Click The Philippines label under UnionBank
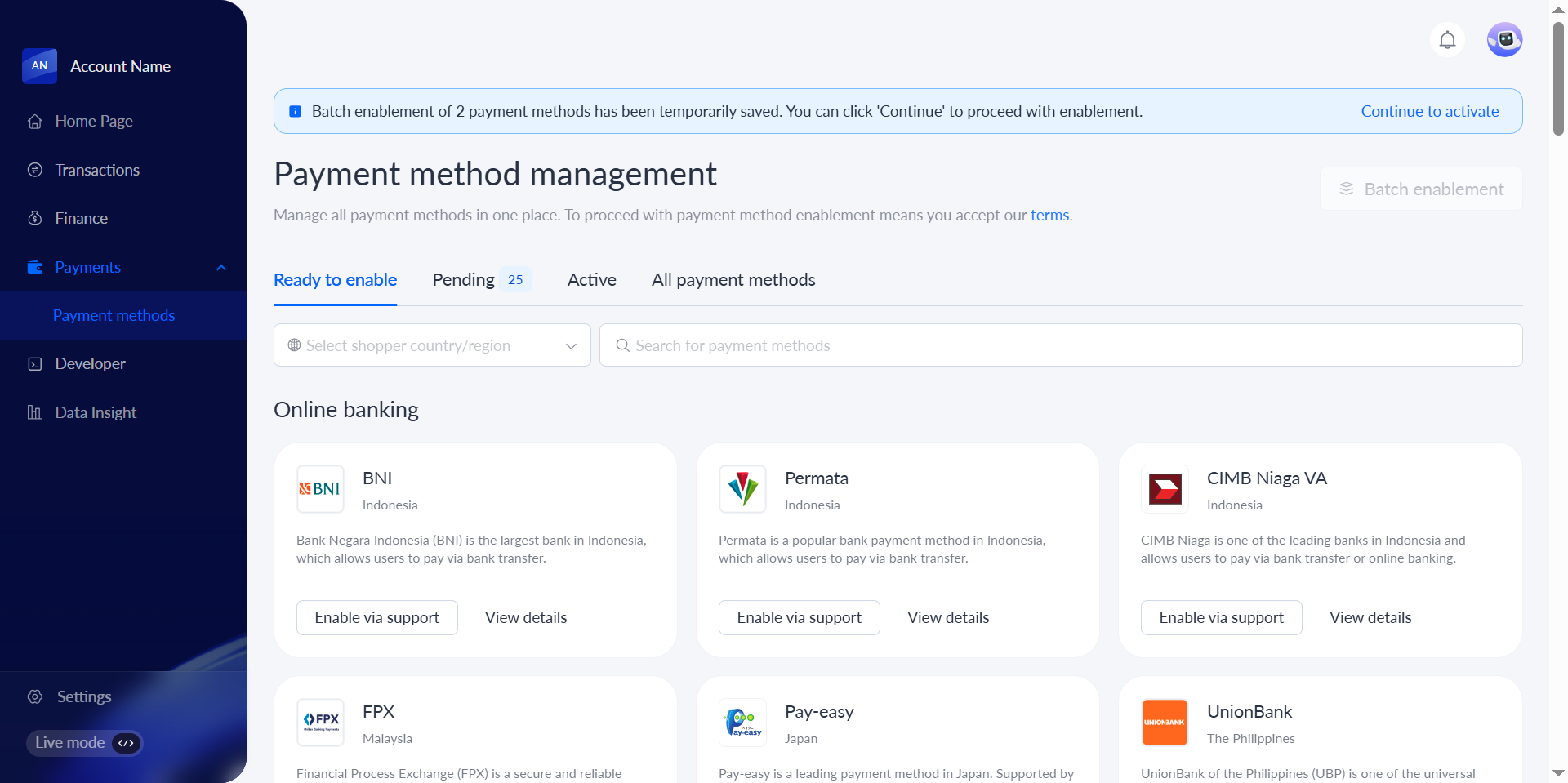Screen dimensions: 1568x783 click(1250, 739)
